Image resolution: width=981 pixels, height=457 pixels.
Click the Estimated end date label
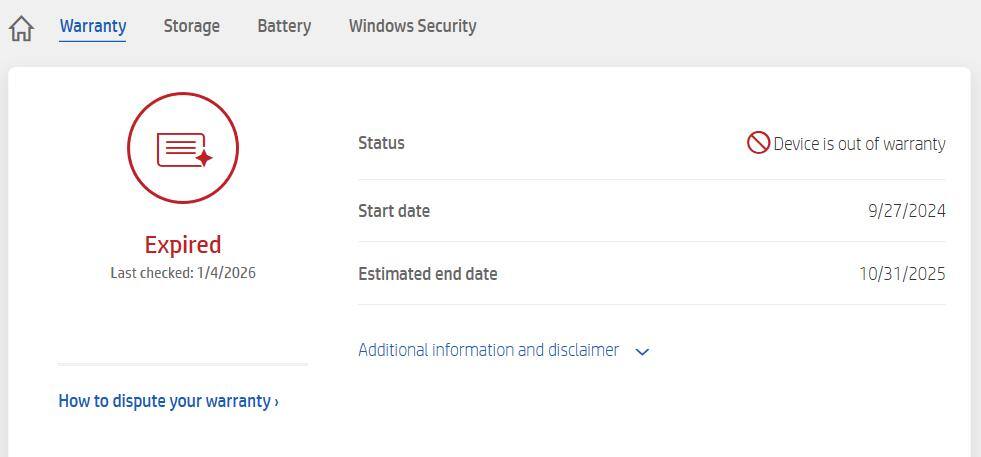tap(427, 274)
